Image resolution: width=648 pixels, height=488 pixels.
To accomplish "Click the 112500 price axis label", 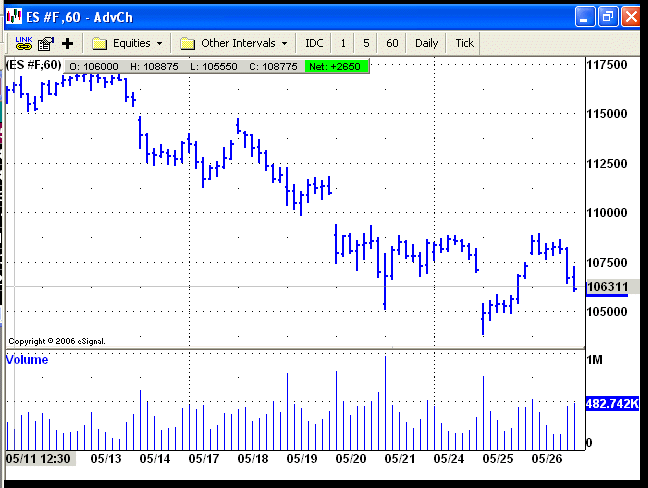I will pos(607,164).
